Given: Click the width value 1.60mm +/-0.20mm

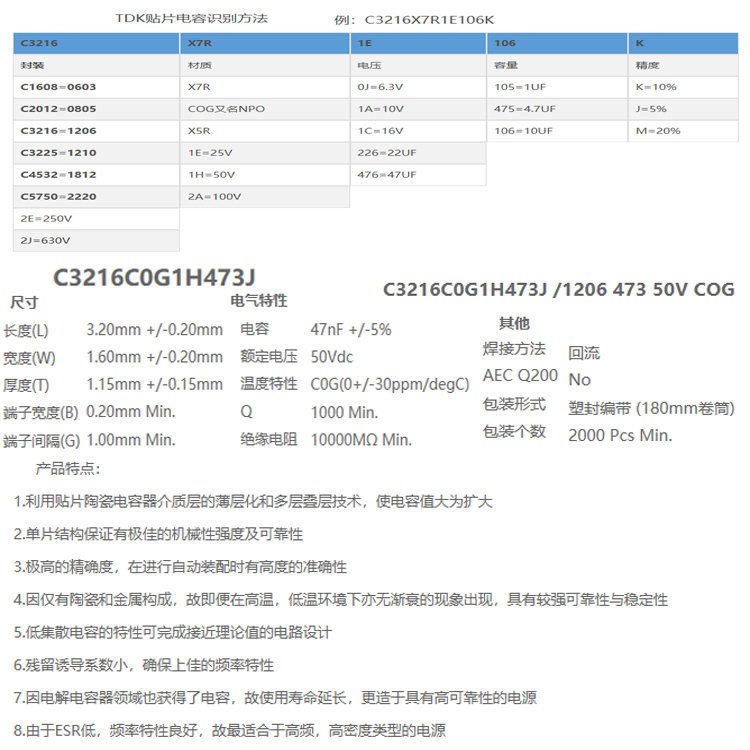Looking at the screenshot, I should [154, 357].
